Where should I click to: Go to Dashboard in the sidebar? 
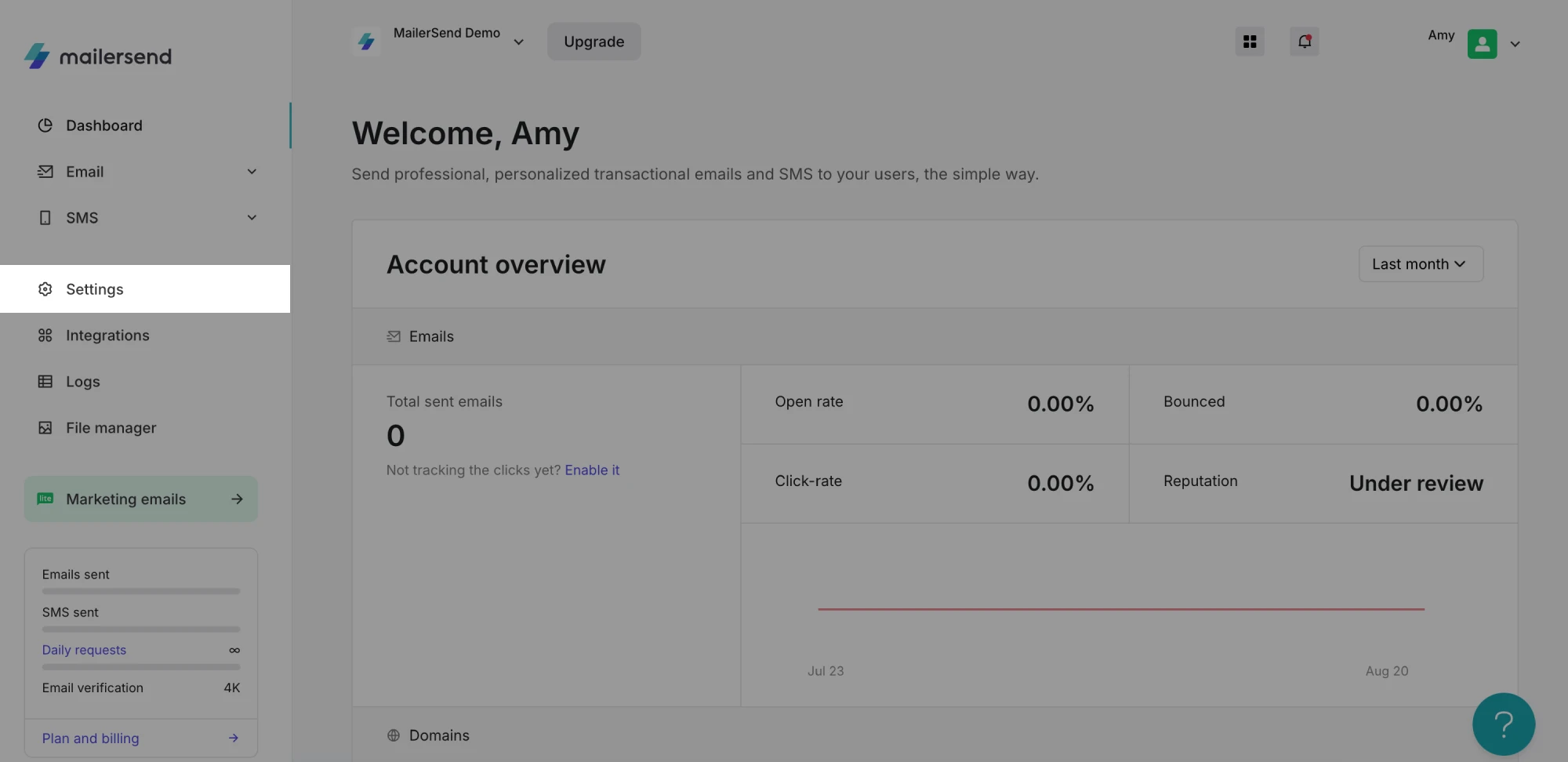pyautogui.click(x=104, y=125)
